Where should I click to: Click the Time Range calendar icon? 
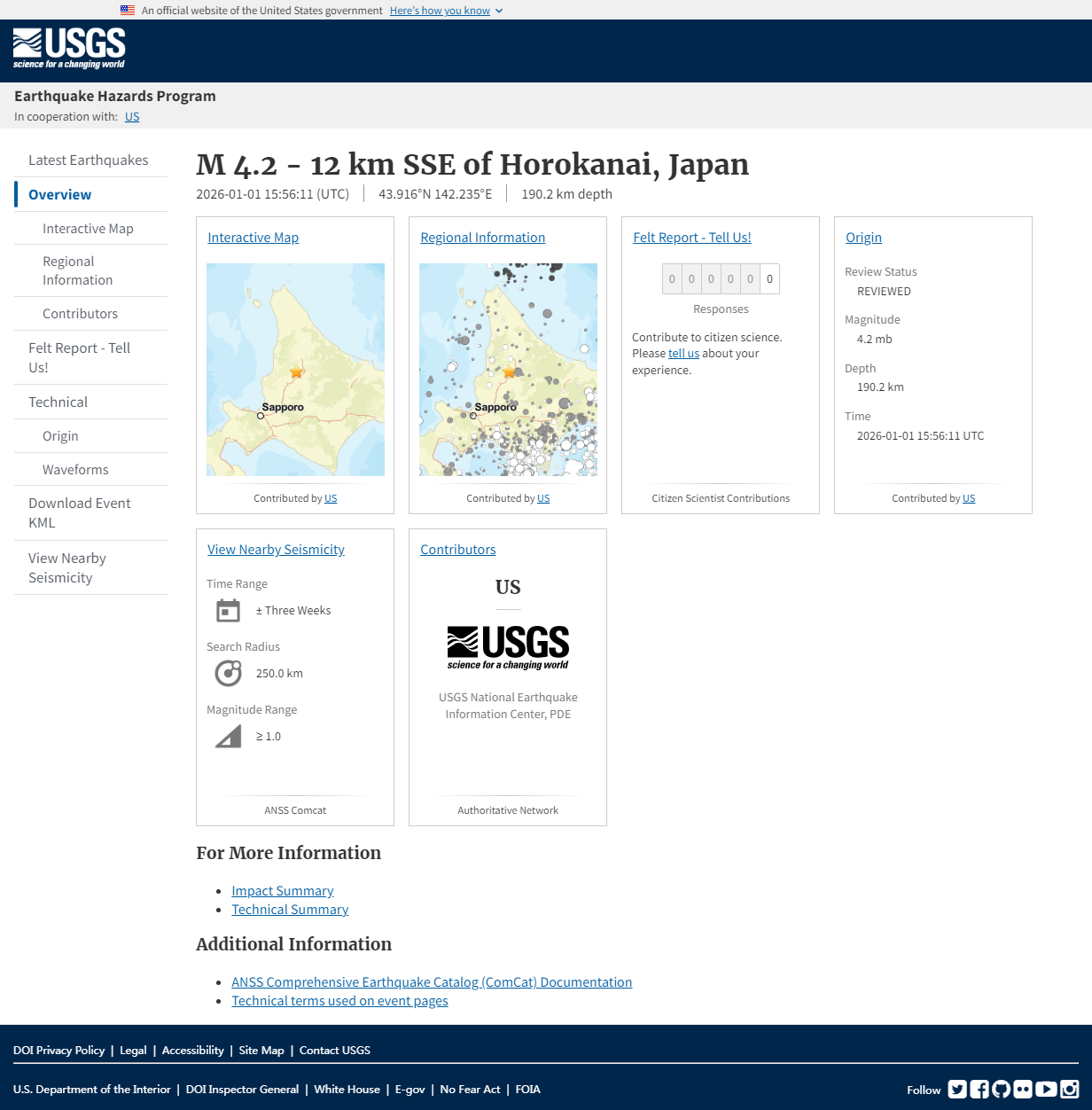pos(228,610)
